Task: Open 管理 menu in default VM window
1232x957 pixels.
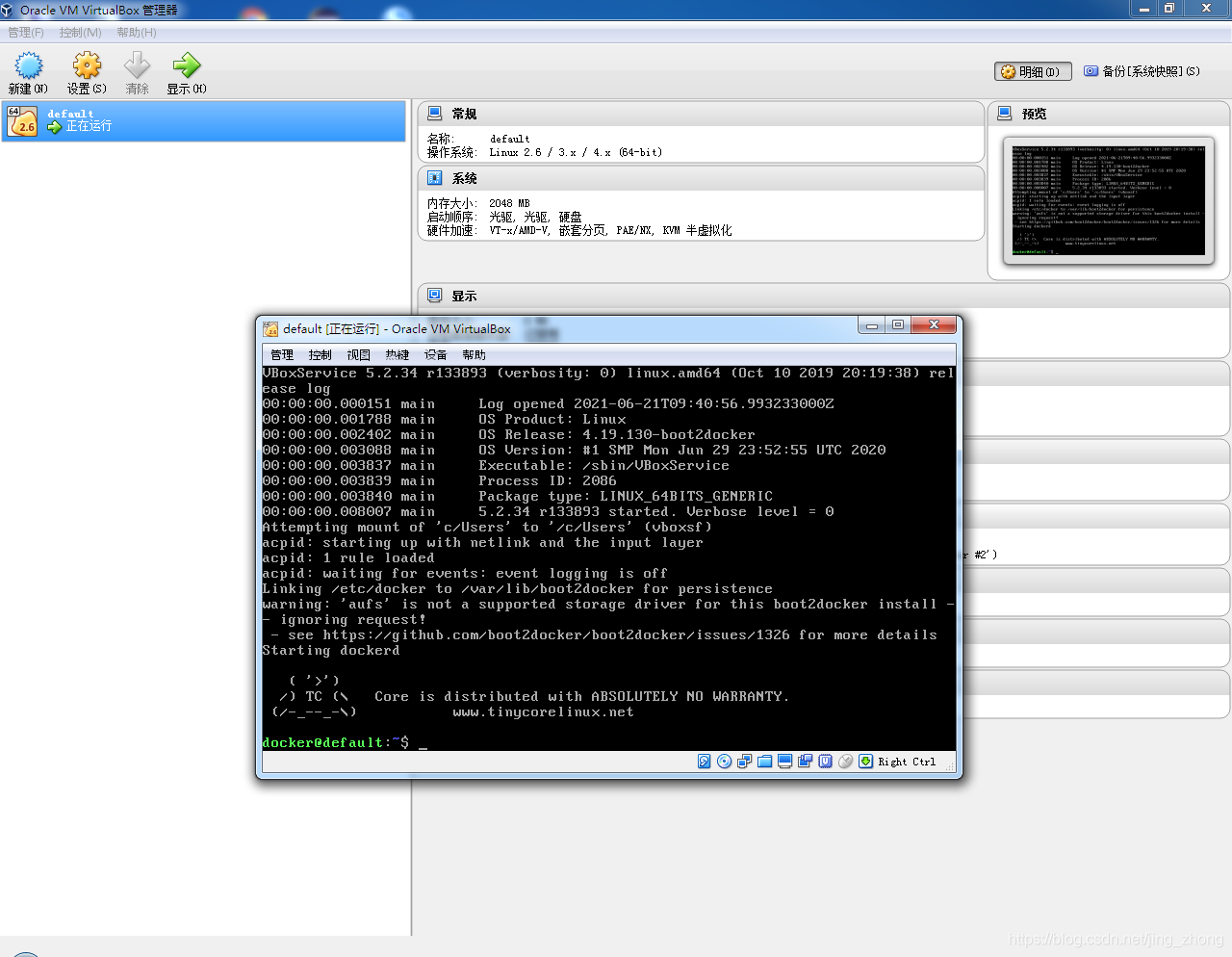Action: click(282, 355)
